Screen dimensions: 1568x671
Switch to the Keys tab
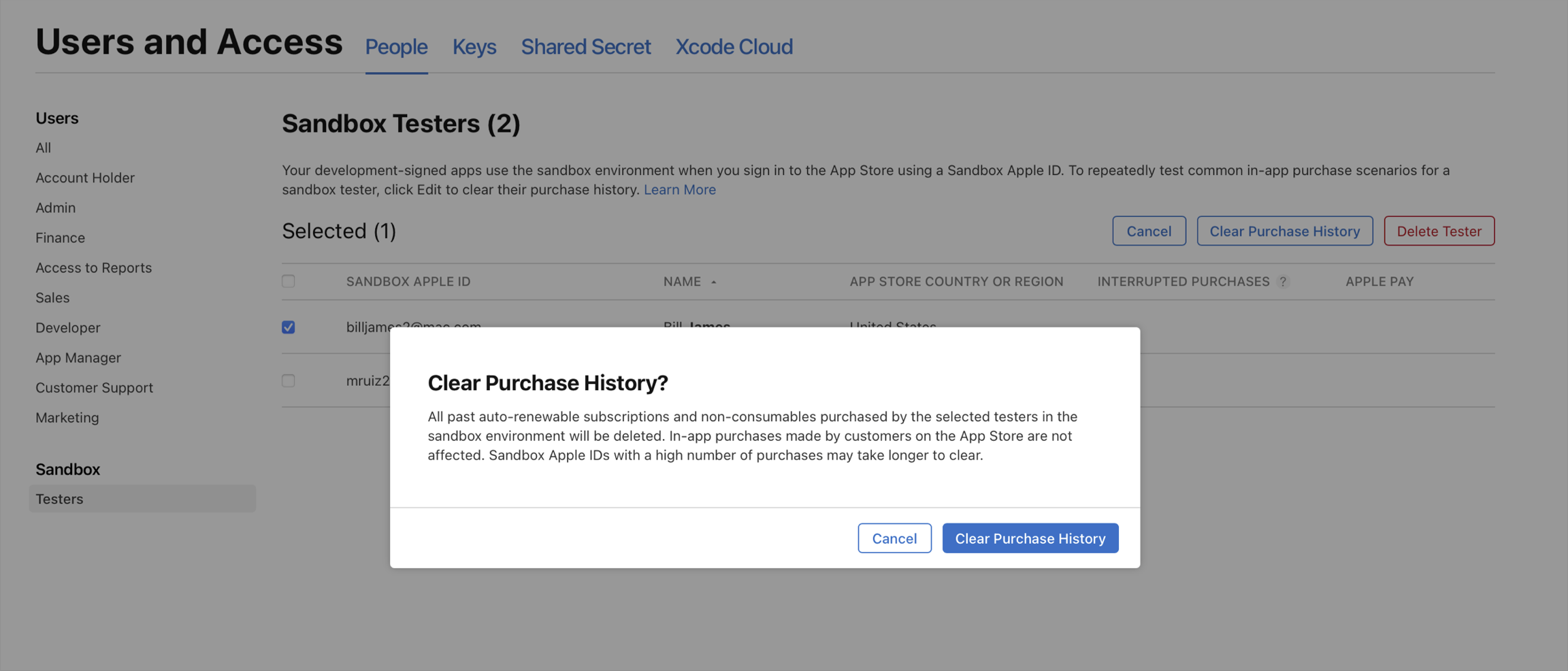pos(474,46)
